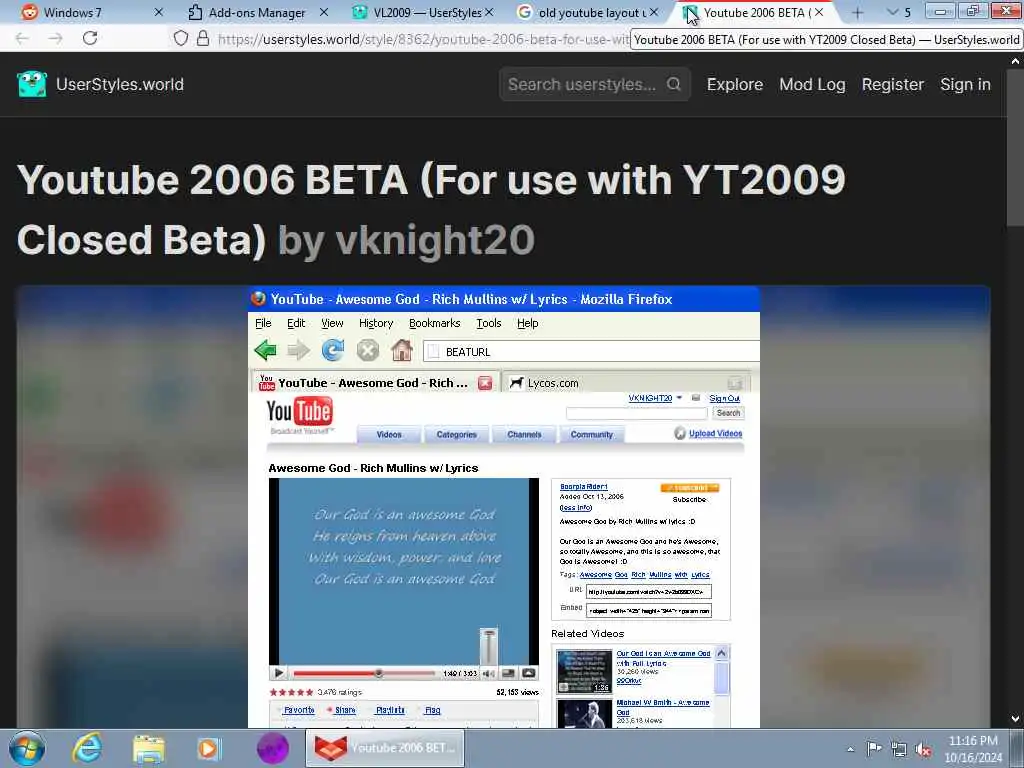Switch to the old youtube layout tab
Screen dimensions: 1024x768
click(x=586, y=12)
